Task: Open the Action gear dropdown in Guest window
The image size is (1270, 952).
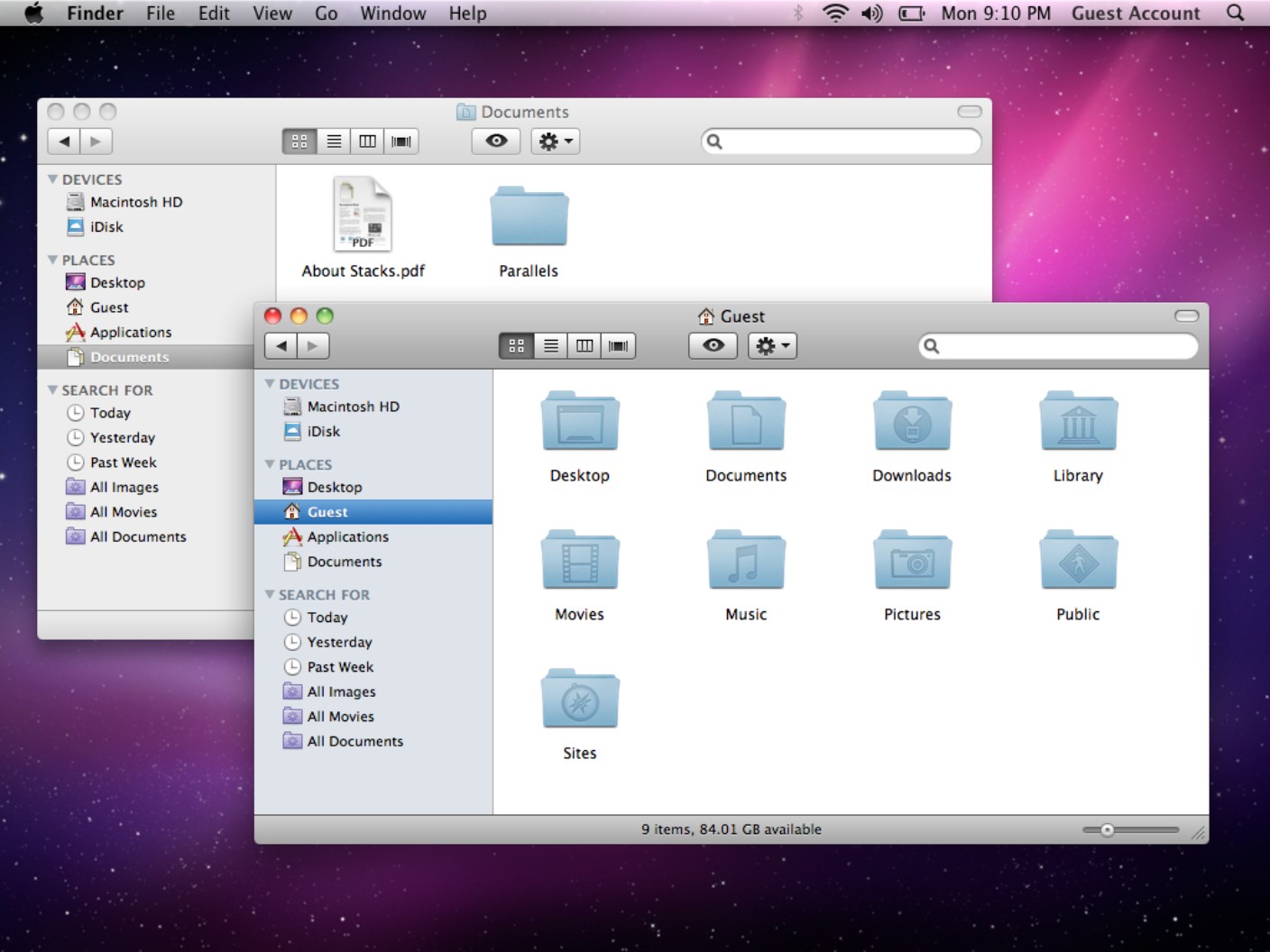Action: (x=772, y=346)
